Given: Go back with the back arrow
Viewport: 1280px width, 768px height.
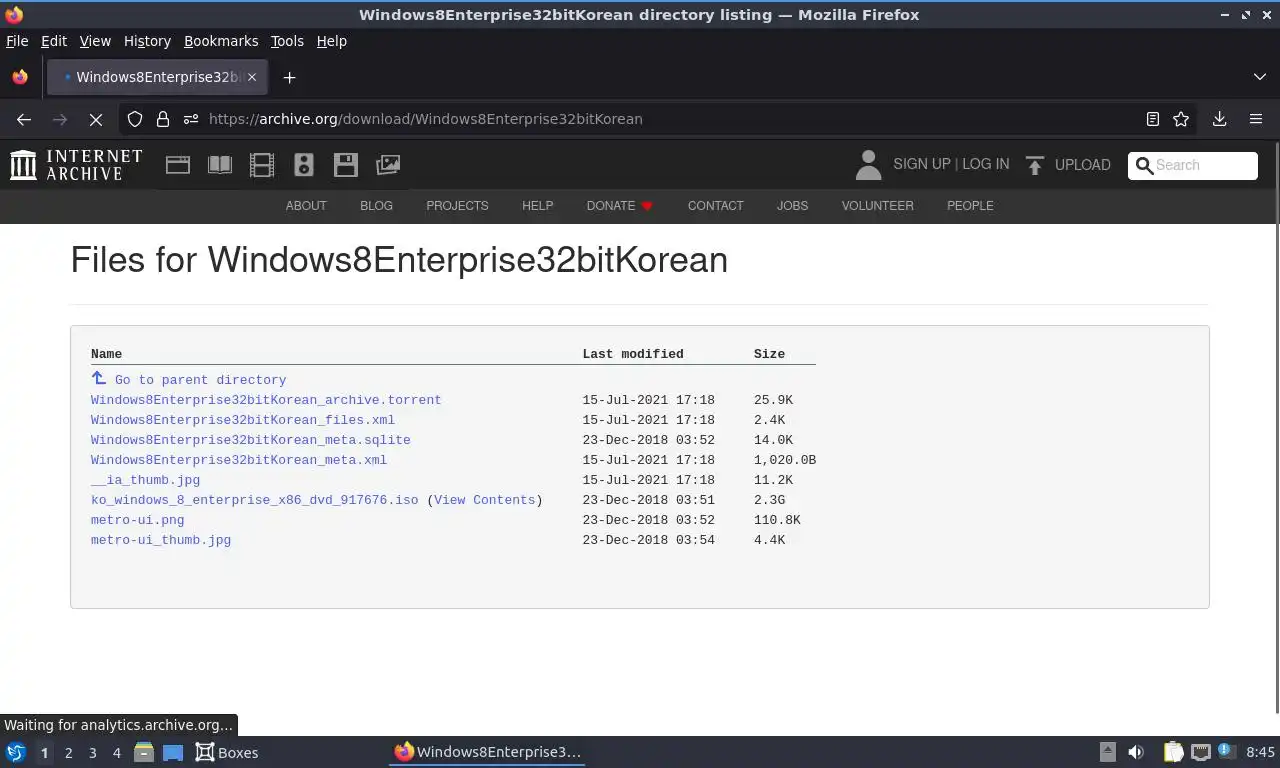Looking at the screenshot, I should tap(24, 119).
